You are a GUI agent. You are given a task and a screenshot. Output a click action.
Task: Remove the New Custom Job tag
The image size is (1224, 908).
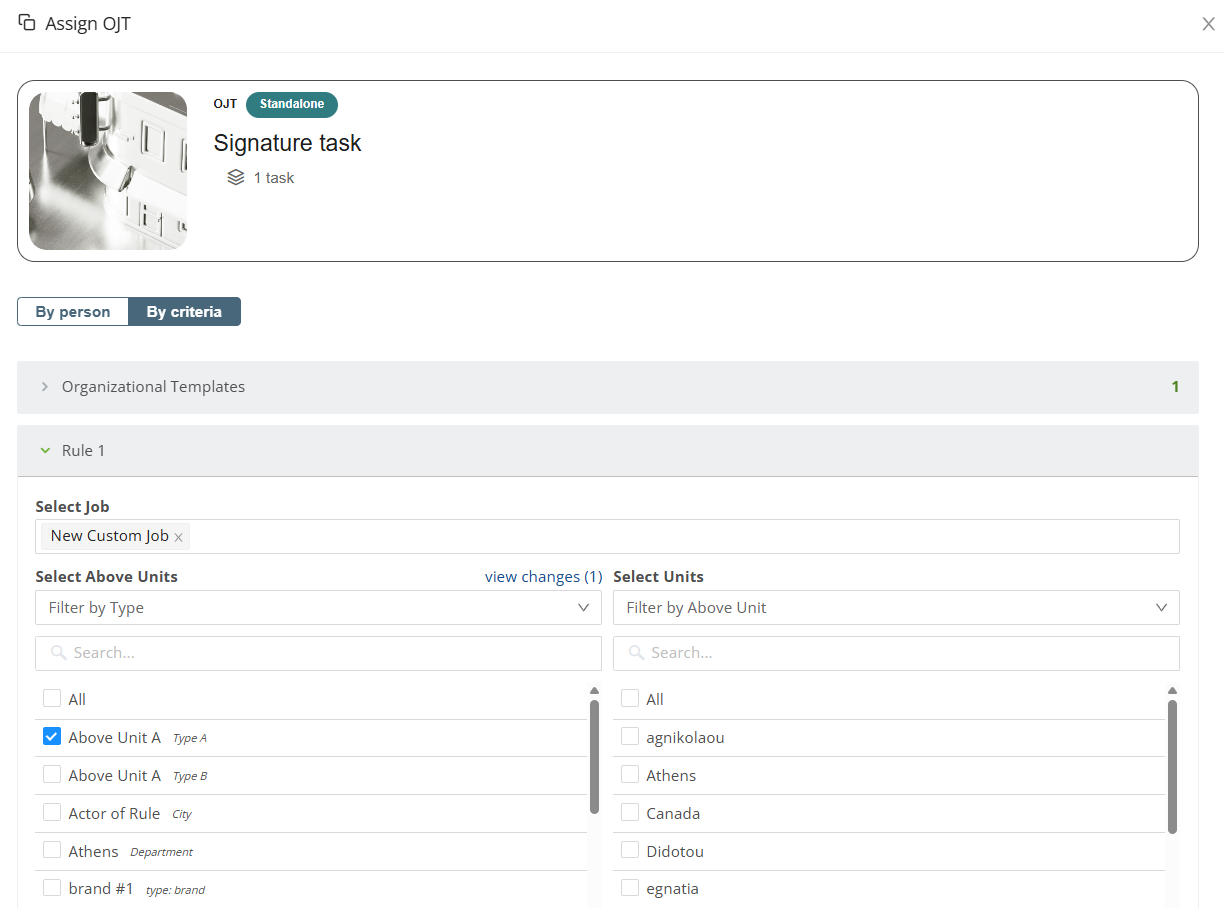(178, 537)
